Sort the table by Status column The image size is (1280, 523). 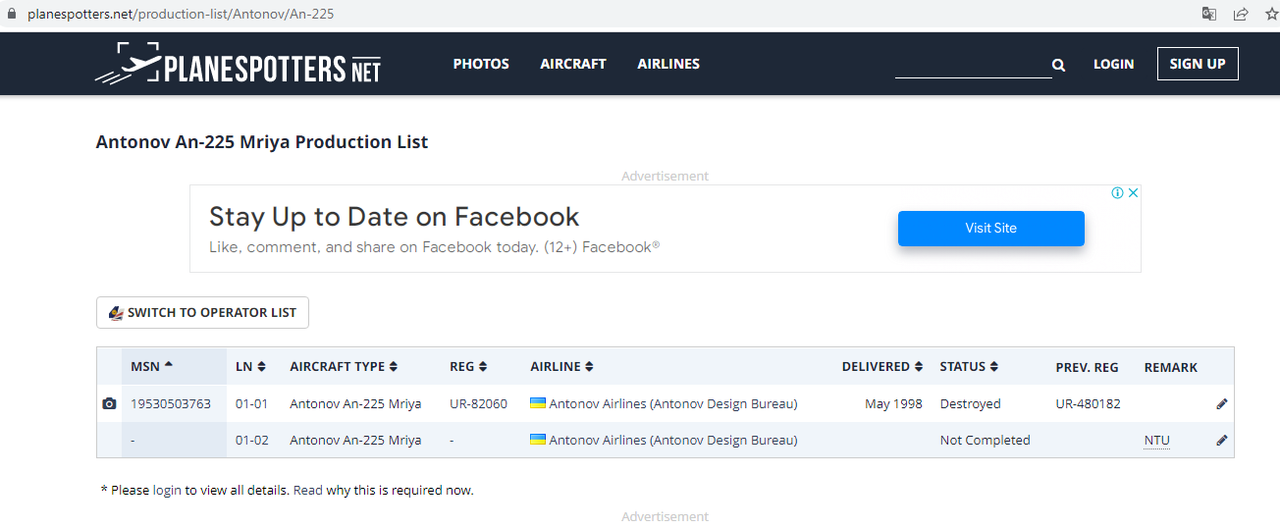pos(968,367)
